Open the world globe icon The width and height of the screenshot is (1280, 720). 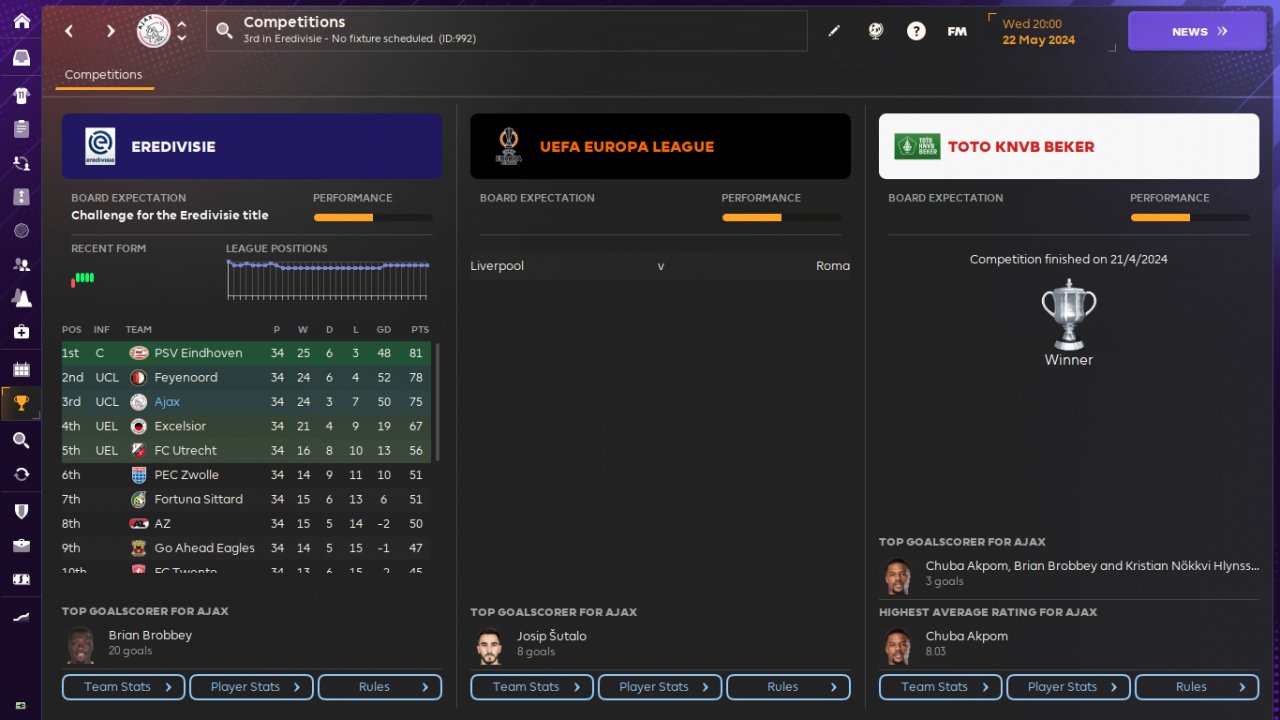click(x=875, y=31)
